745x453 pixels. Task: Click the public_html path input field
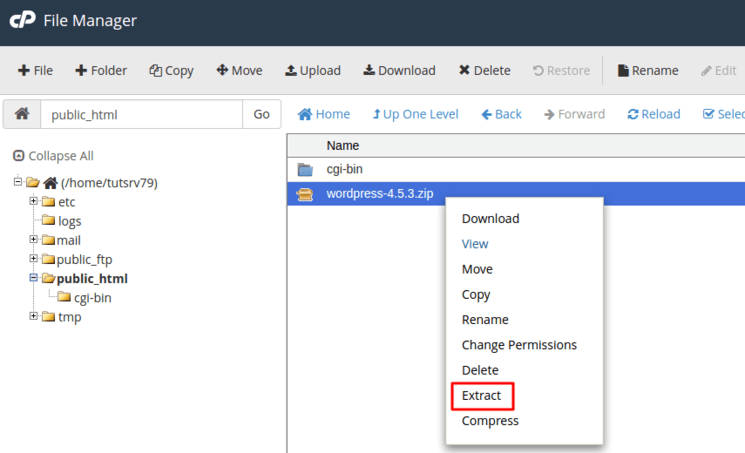pos(140,114)
